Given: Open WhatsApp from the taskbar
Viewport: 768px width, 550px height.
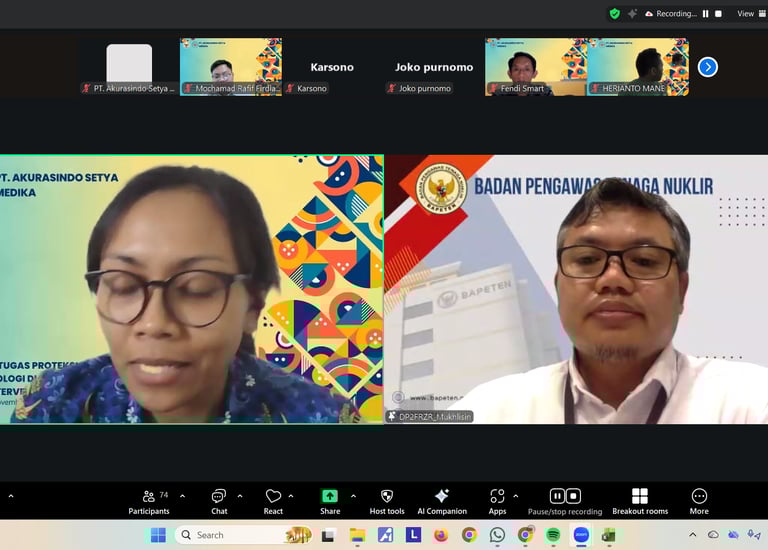Looking at the screenshot, I should (497, 535).
